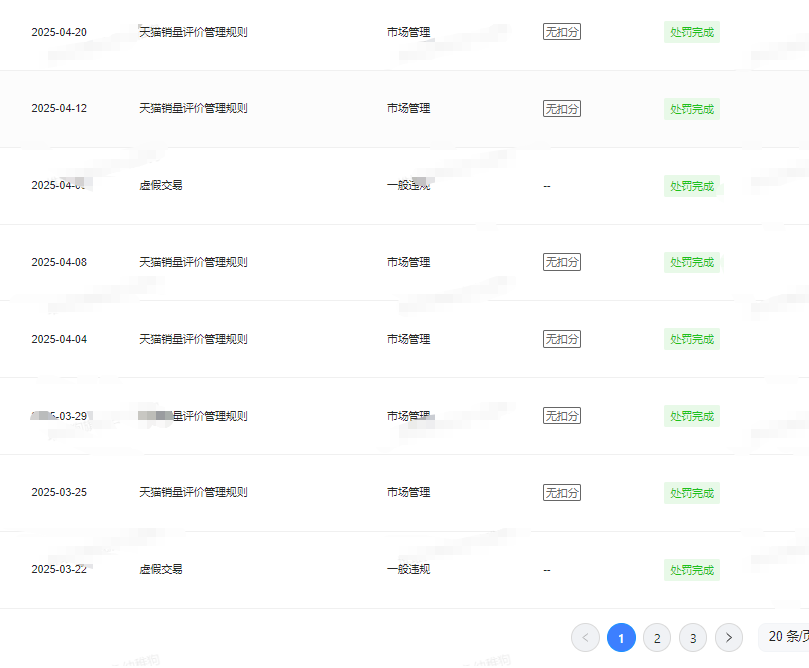The image size is (809, 668).
Task: Click 一般违规 in the 2025-03-22 row
Action: click(x=408, y=569)
